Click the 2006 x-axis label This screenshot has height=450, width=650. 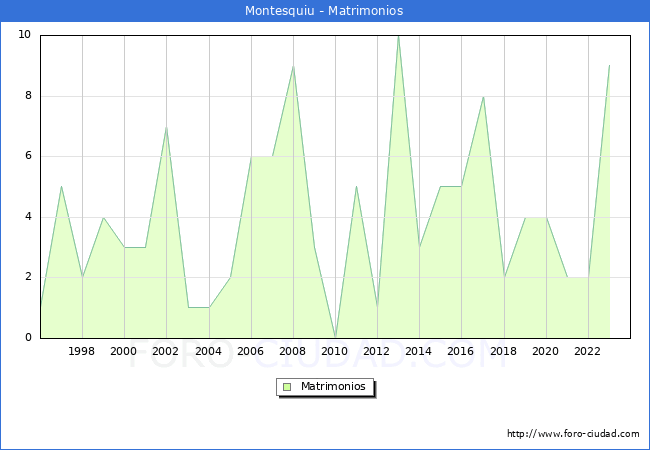(250, 351)
